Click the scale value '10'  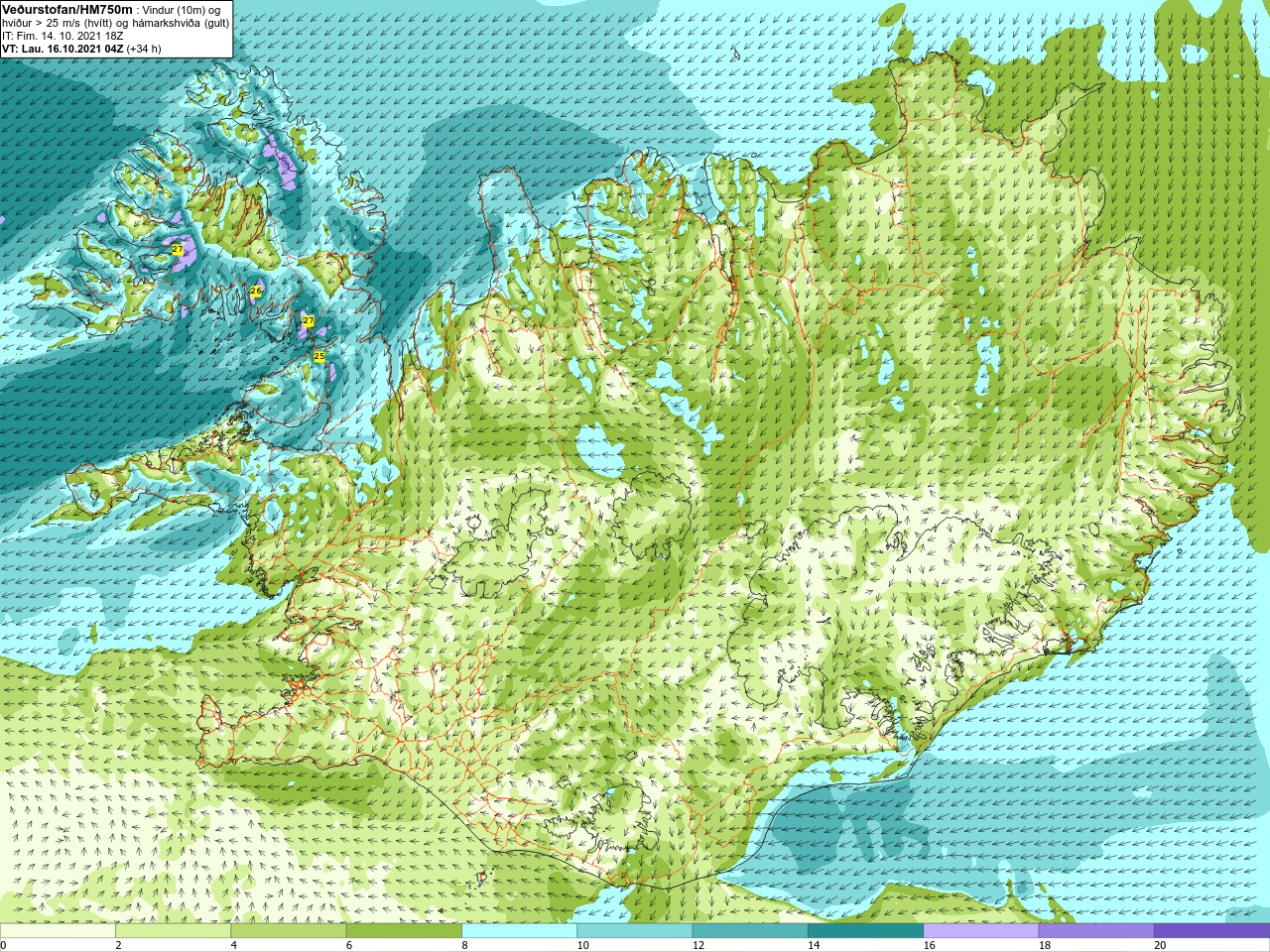583,945
